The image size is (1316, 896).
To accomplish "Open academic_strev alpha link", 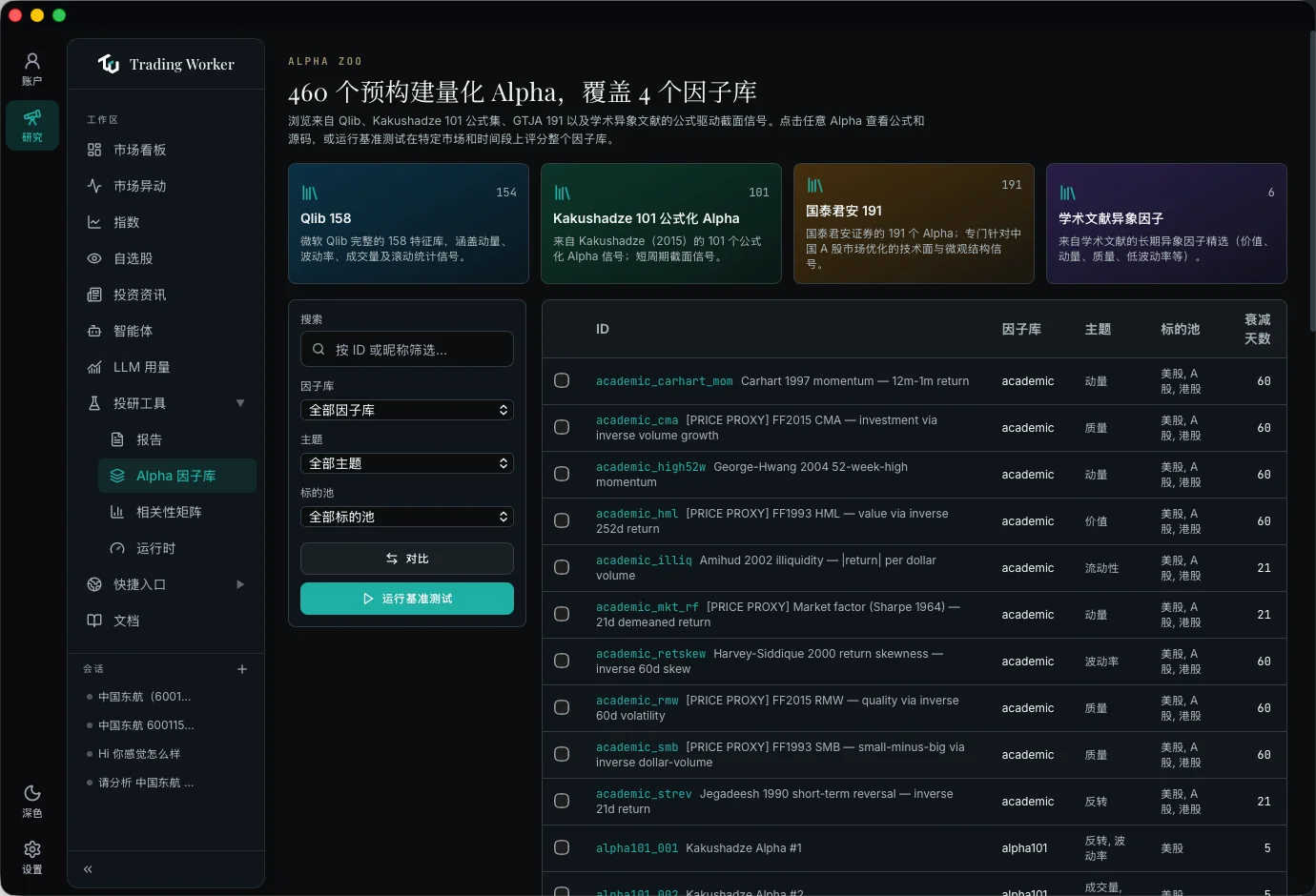I will (x=644, y=794).
